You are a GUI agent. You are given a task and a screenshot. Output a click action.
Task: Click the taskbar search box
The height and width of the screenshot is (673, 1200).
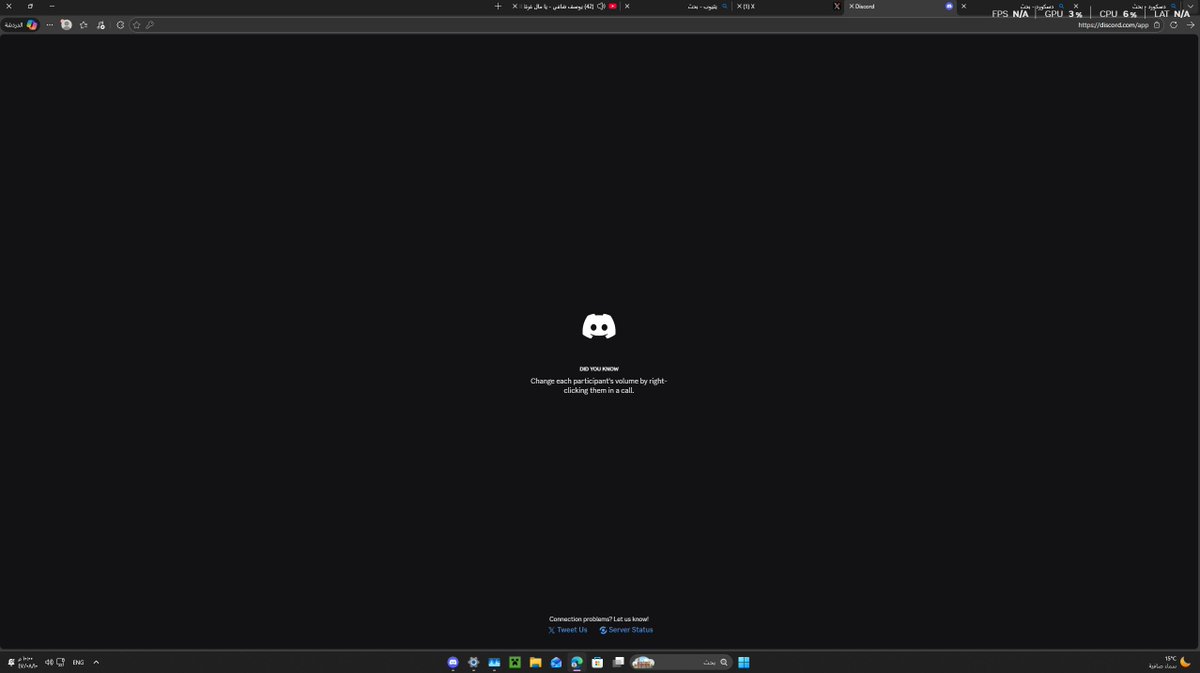click(x=679, y=662)
